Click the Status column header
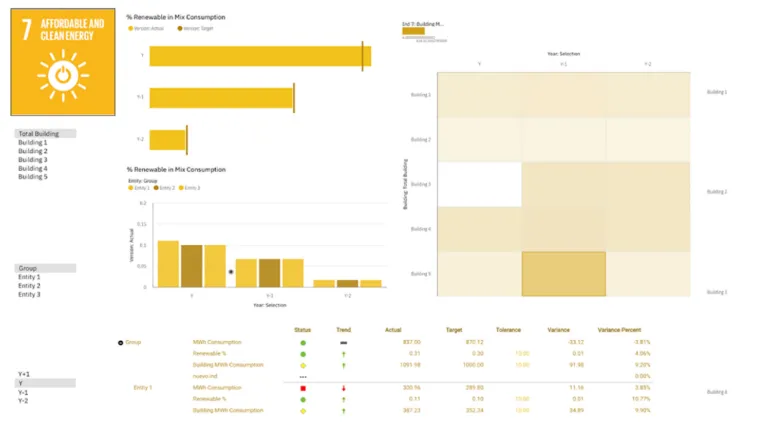 point(303,330)
